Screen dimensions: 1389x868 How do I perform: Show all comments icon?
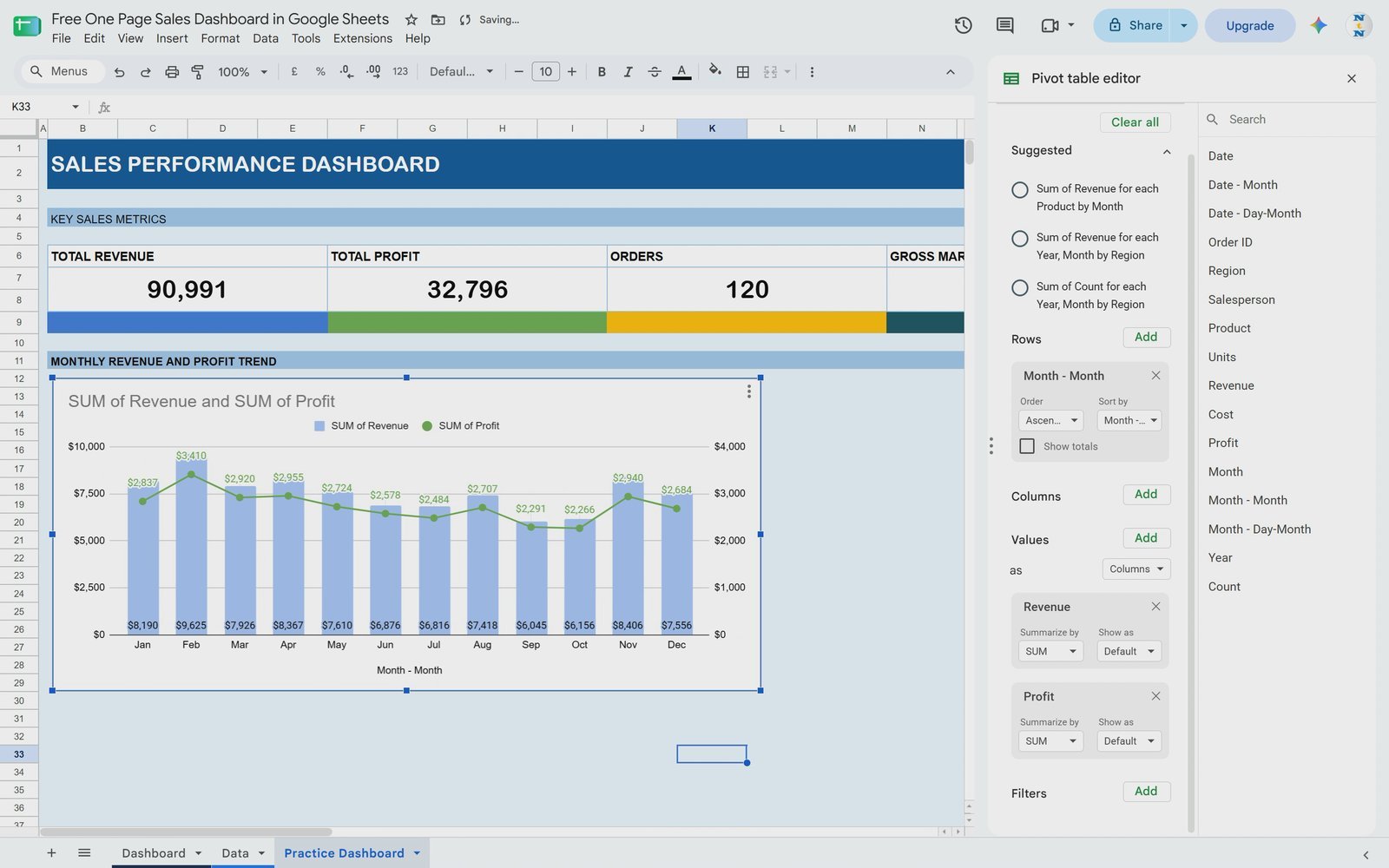pos(1004,25)
